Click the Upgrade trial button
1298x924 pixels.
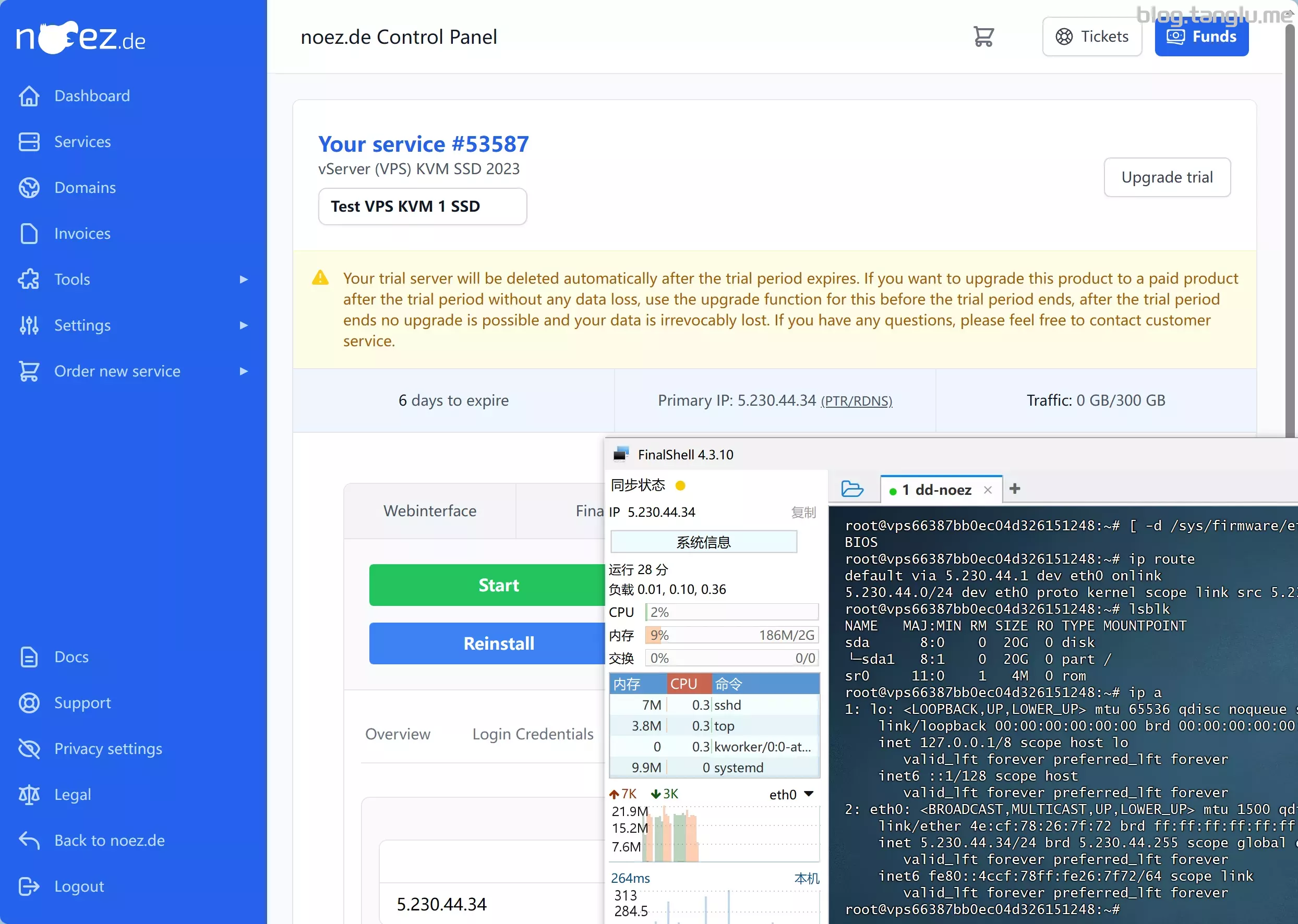[1167, 177]
